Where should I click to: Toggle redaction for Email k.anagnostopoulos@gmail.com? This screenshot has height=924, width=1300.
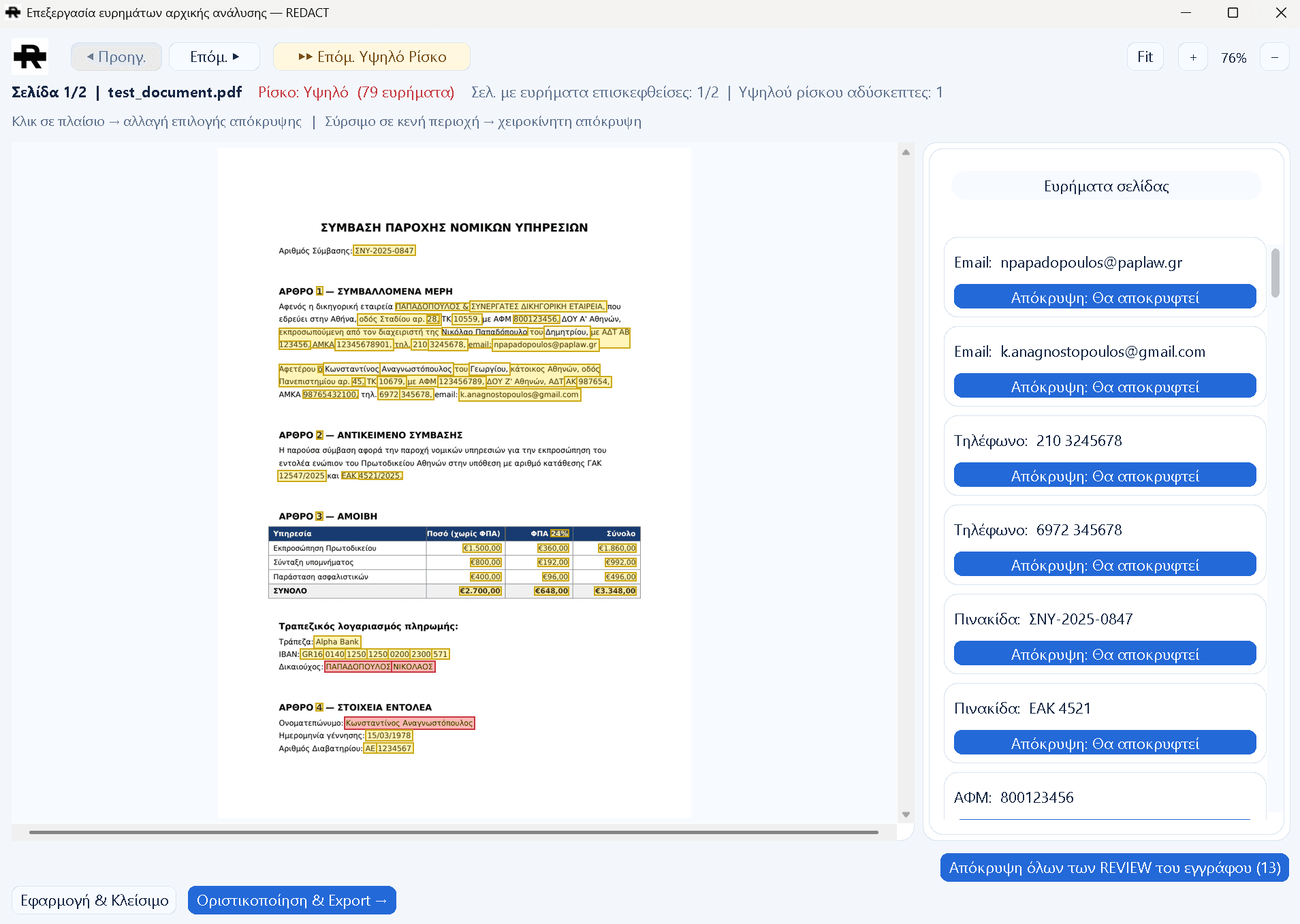point(1105,386)
